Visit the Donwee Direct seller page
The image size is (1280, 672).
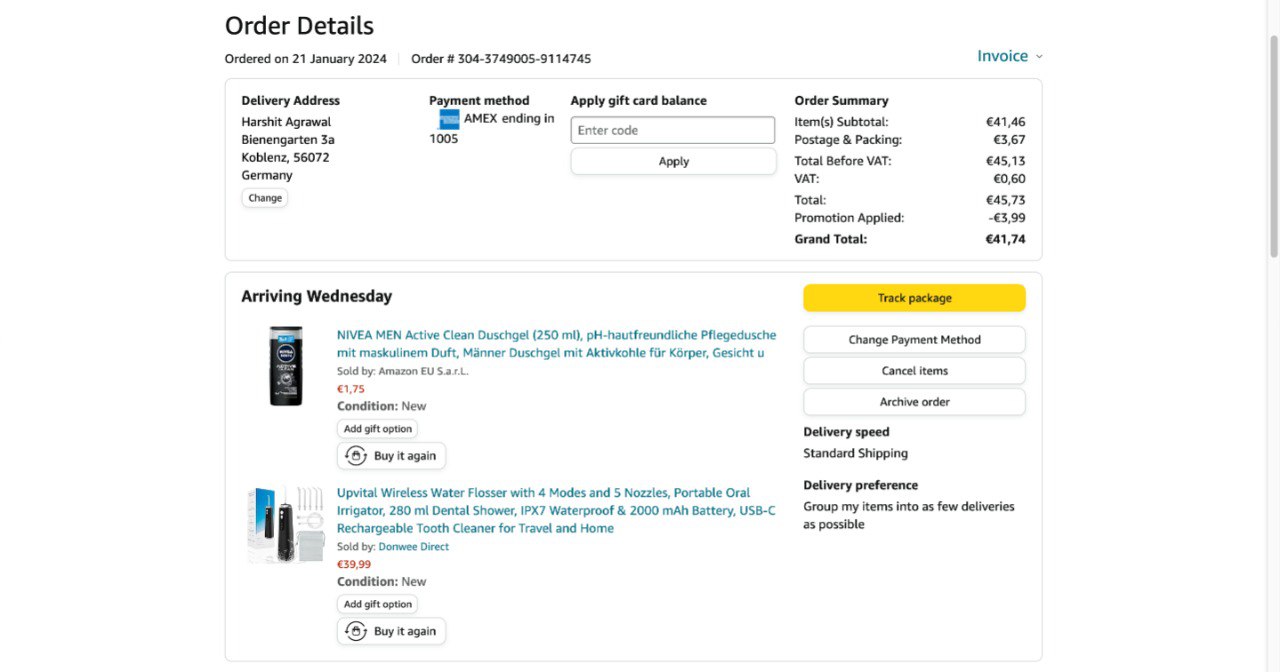(x=413, y=547)
